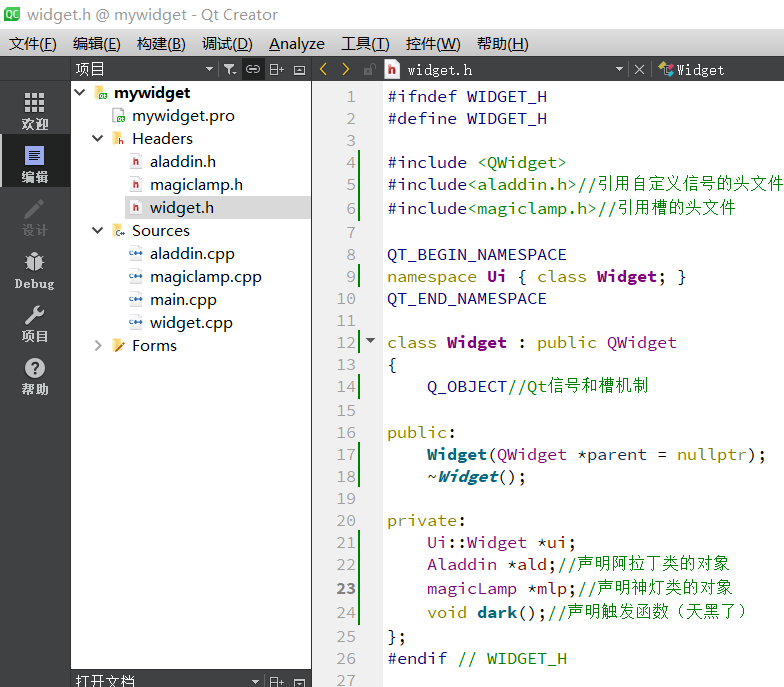Collapse the Sources folder
The image size is (784, 687).
point(98,230)
